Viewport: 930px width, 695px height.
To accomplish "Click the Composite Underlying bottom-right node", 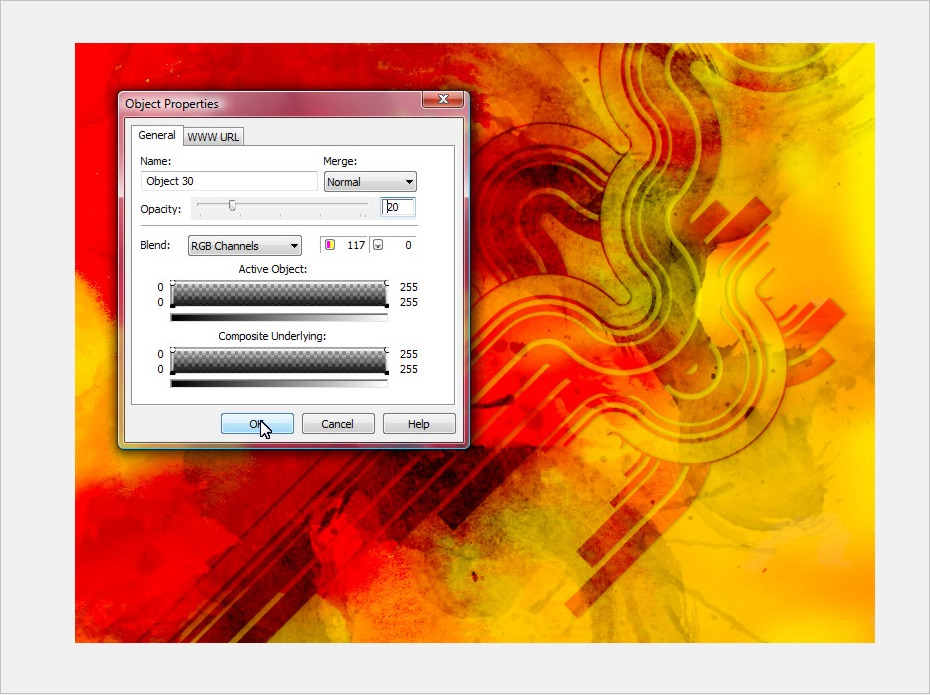I will (x=386, y=372).
